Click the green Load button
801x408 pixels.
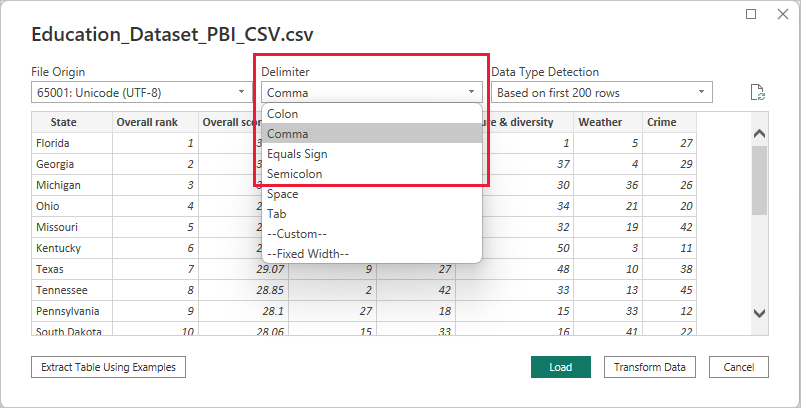[x=561, y=367]
